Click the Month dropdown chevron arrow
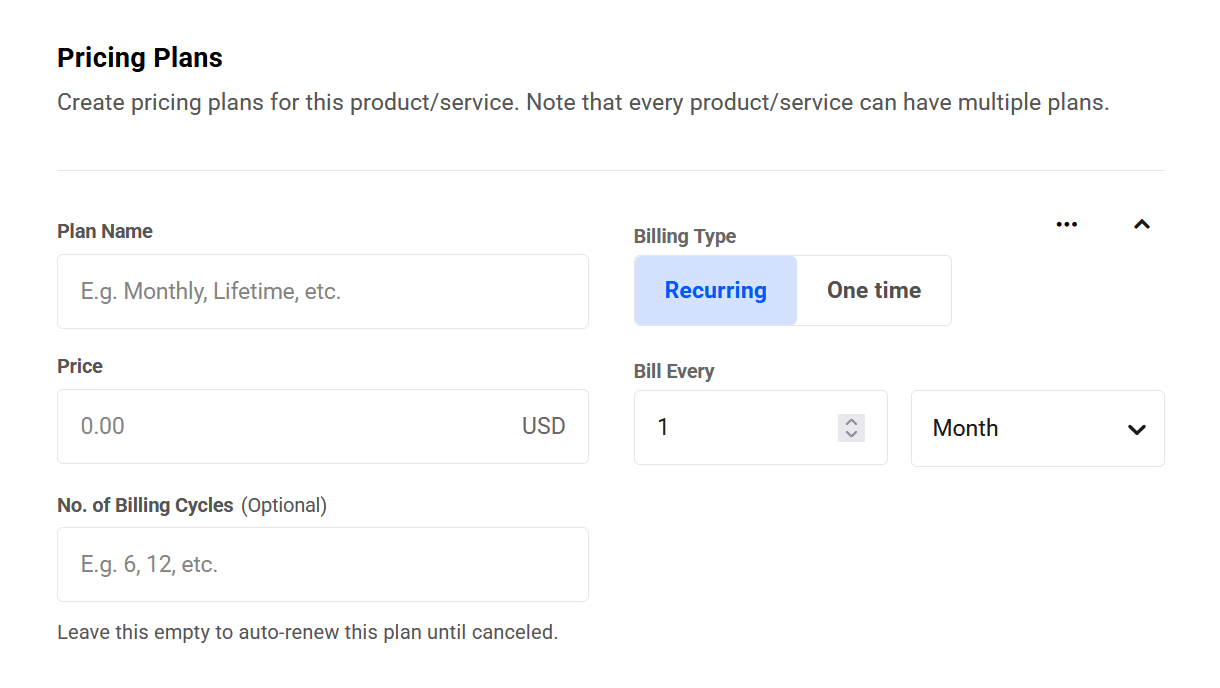Viewport: 1220px width, 688px height. (1136, 429)
